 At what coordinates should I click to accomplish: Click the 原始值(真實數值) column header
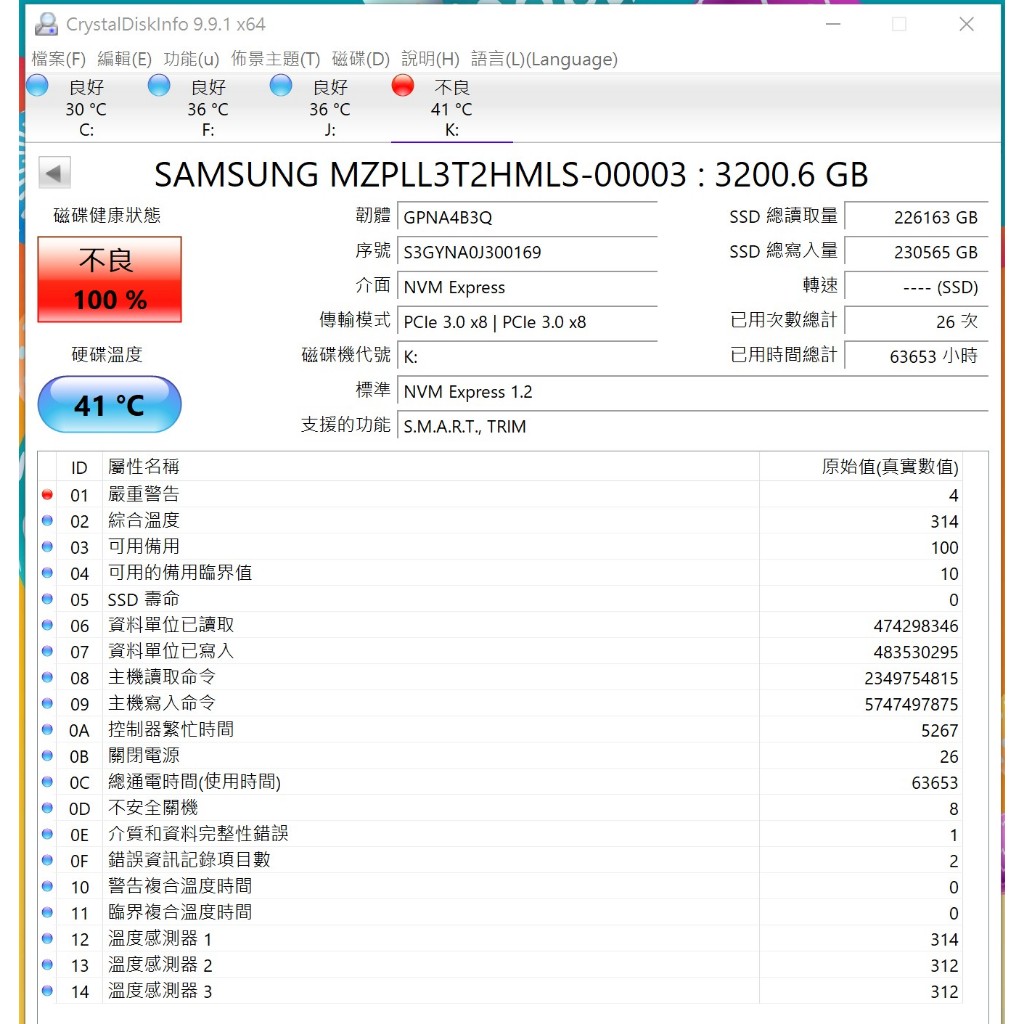pos(889,466)
